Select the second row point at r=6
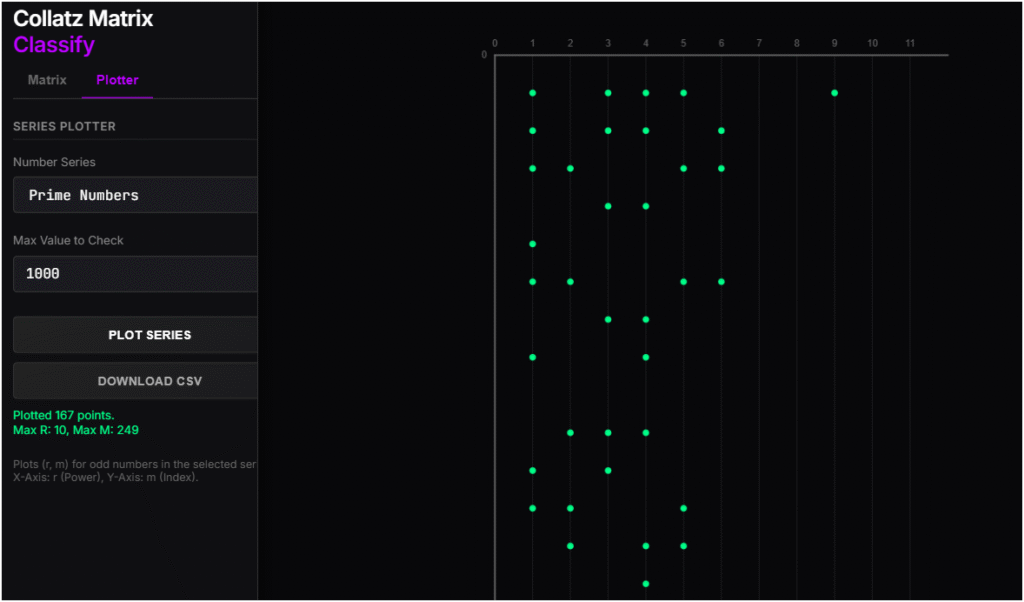The height and width of the screenshot is (602, 1024). point(721,131)
